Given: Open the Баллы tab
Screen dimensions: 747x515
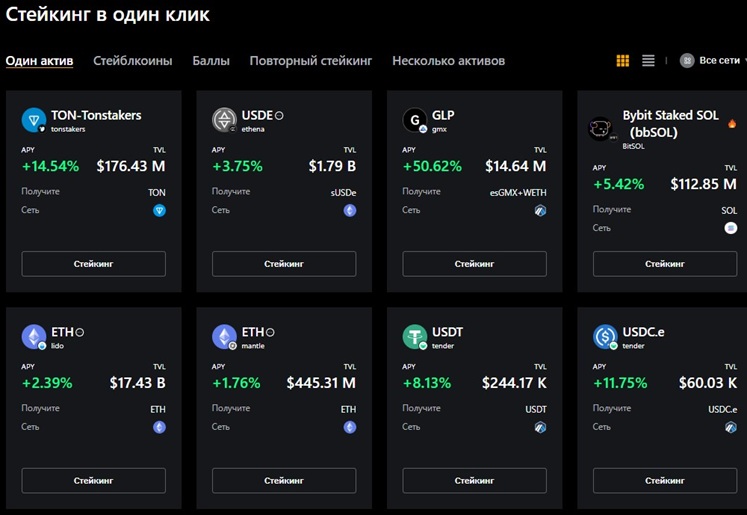Looking at the screenshot, I should coord(211,61).
